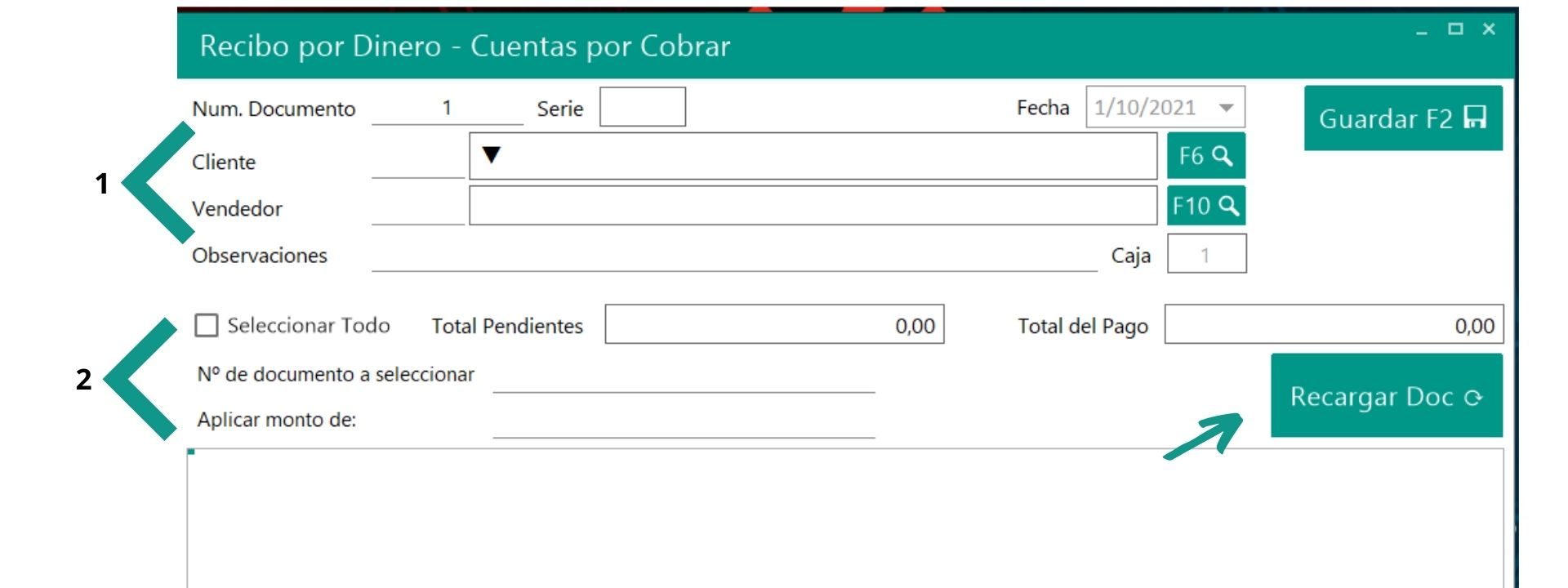
Task: Select the Vendedor name text box
Action: [x=813, y=206]
